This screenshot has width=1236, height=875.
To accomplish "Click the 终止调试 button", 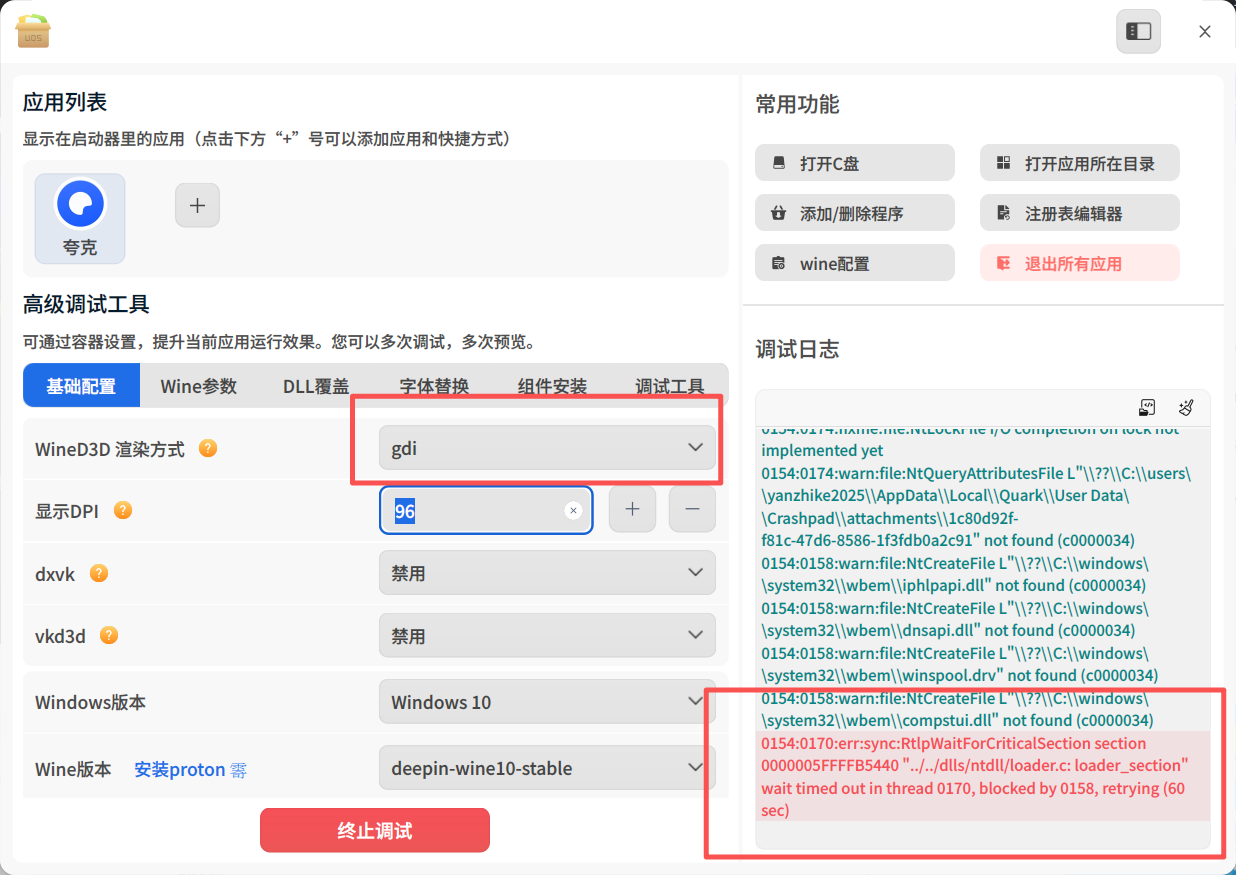I will 375,830.
